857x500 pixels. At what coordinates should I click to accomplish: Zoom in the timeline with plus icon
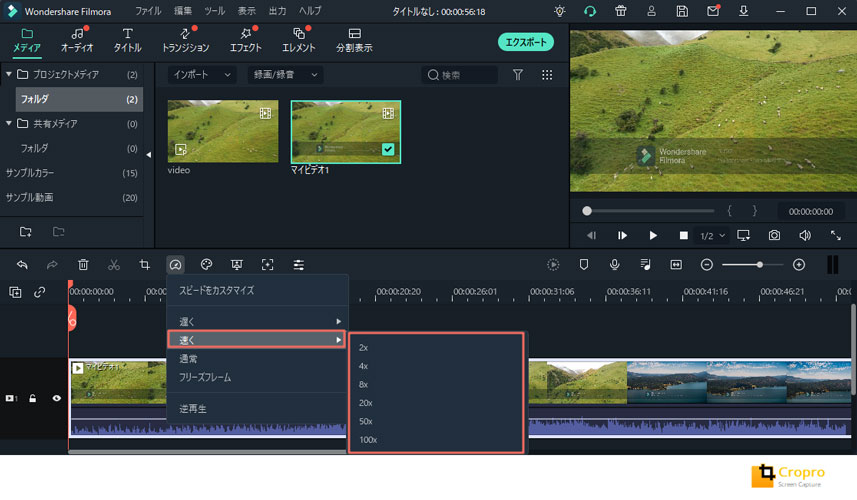click(799, 265)
